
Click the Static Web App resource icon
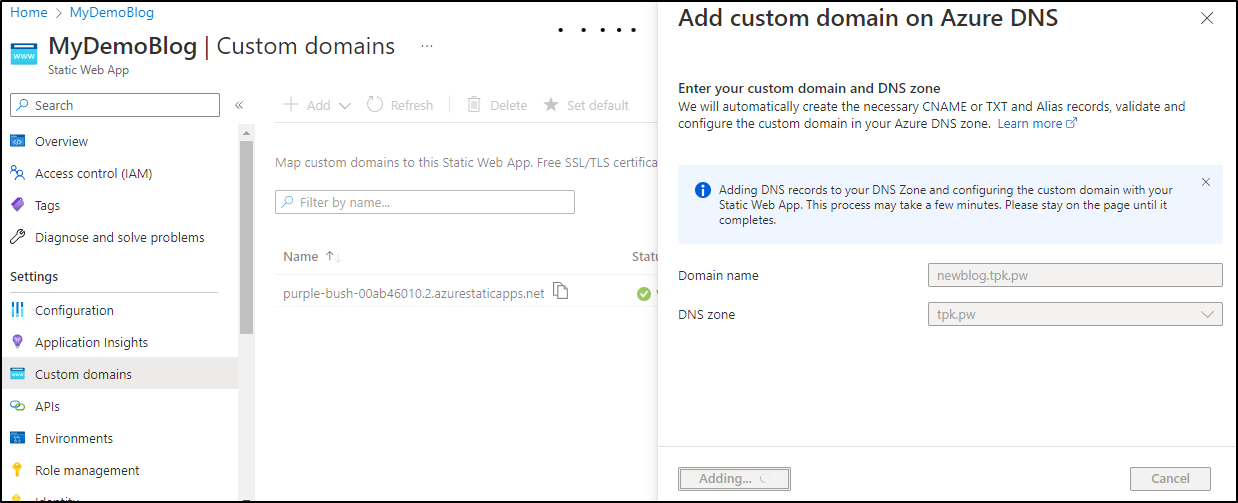pyautogui.click(x=25, y=52)
